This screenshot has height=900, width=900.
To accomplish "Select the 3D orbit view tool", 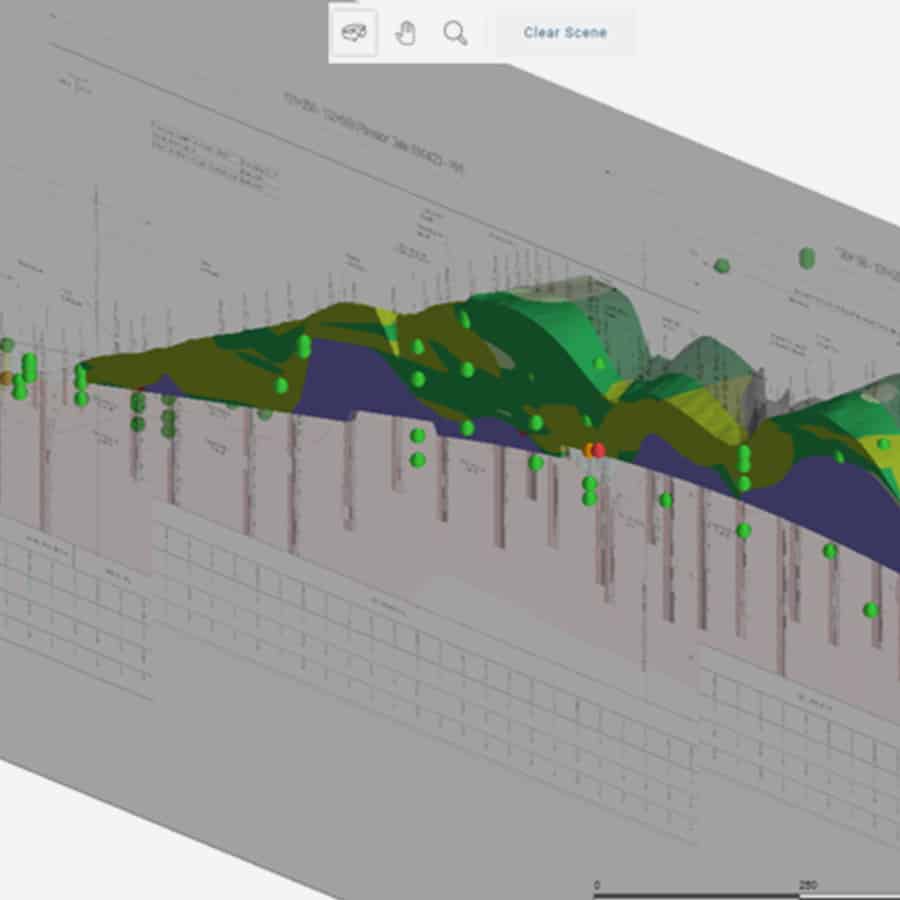I will (354, 33).
